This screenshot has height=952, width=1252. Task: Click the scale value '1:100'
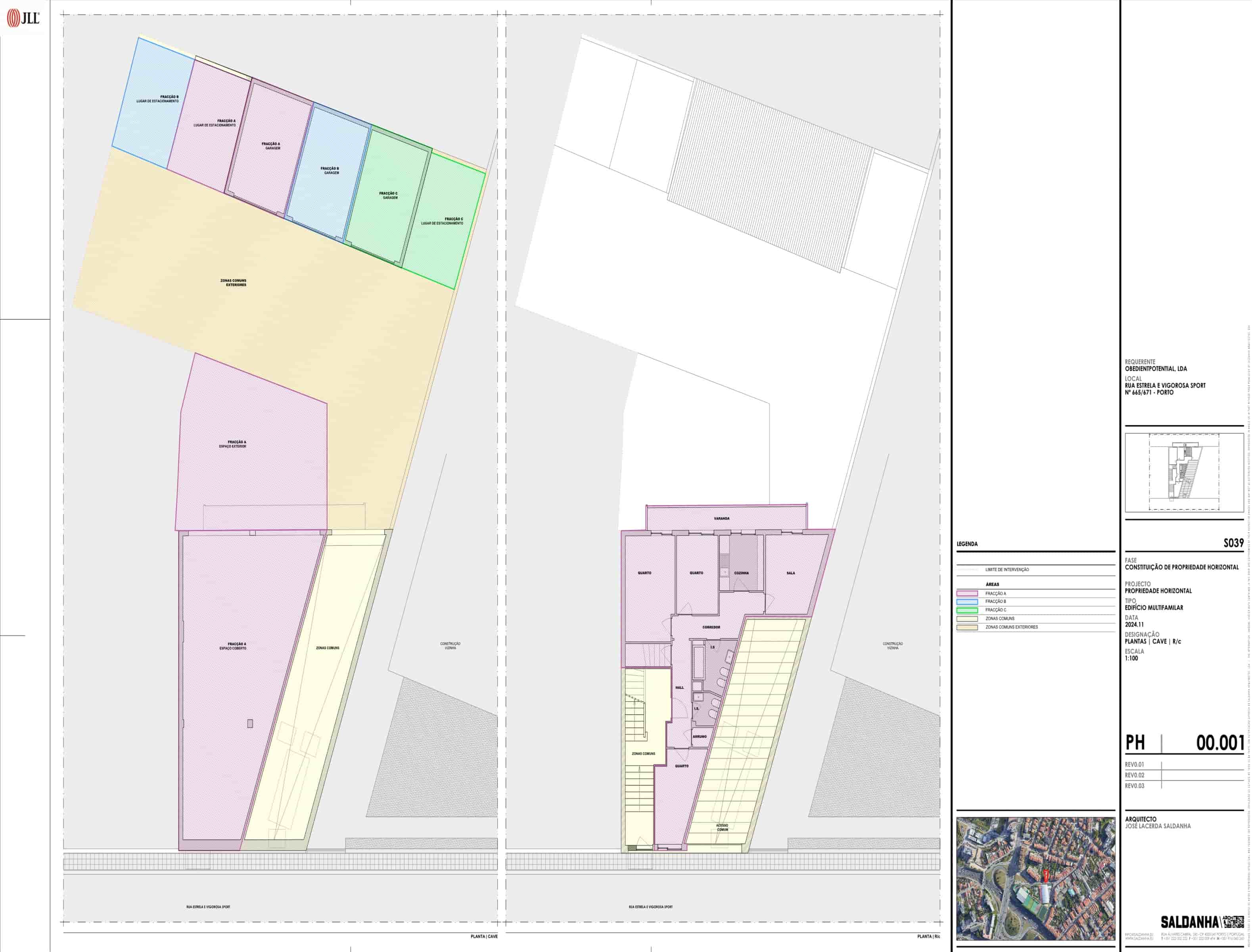coord(1132,658)
